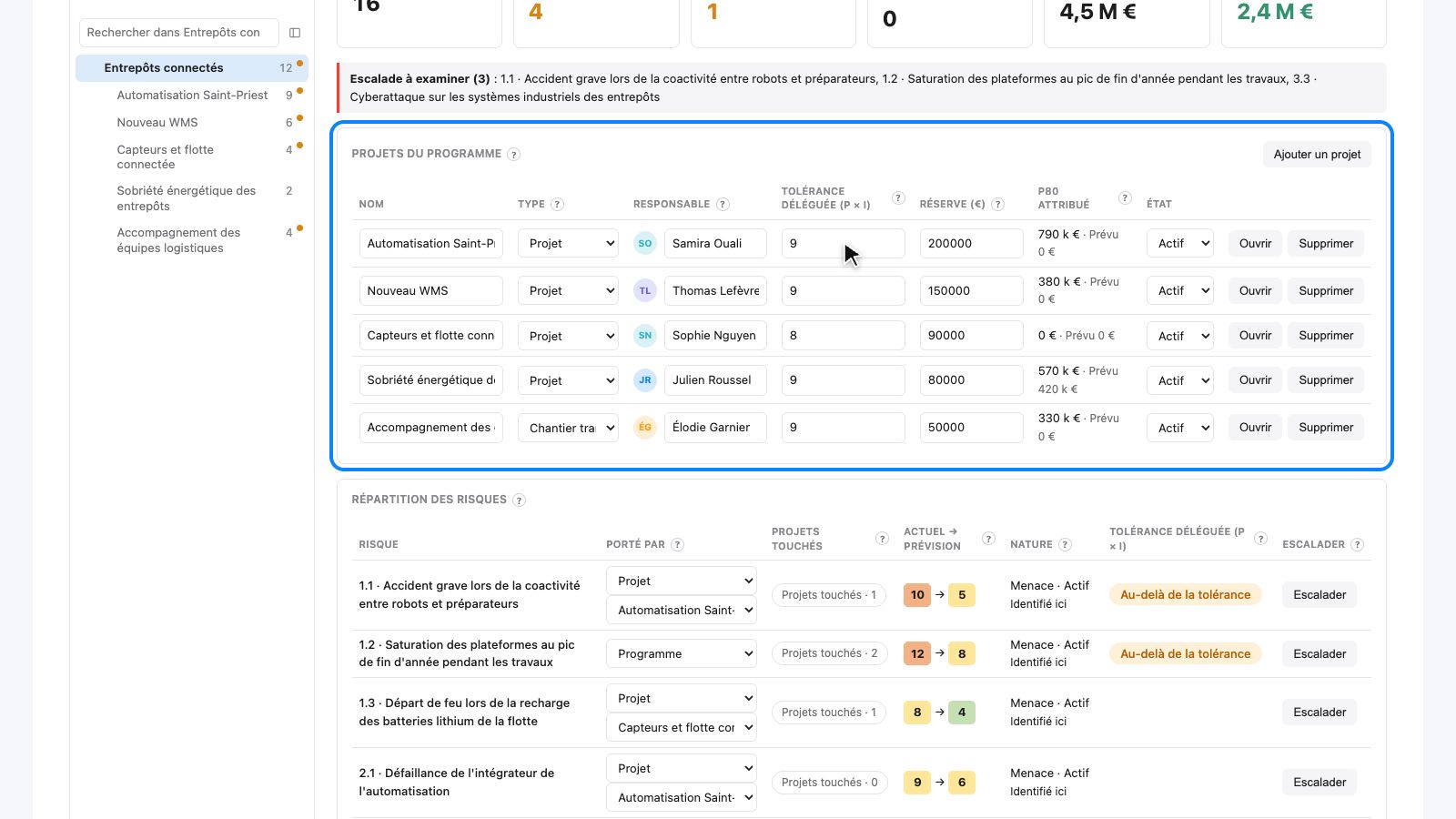The image size is (1456, 819).
Task: Click Samira Ouali SO avatar
Action: [x=645, y=244]
